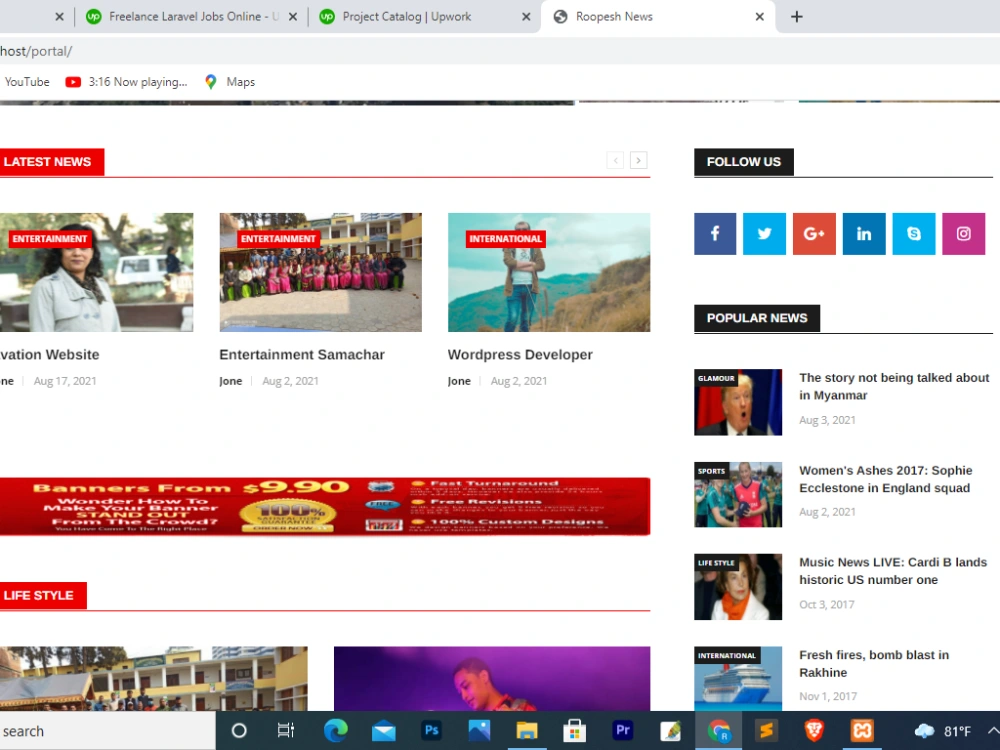Launch Photoshop from taskbar

point(431,731)
